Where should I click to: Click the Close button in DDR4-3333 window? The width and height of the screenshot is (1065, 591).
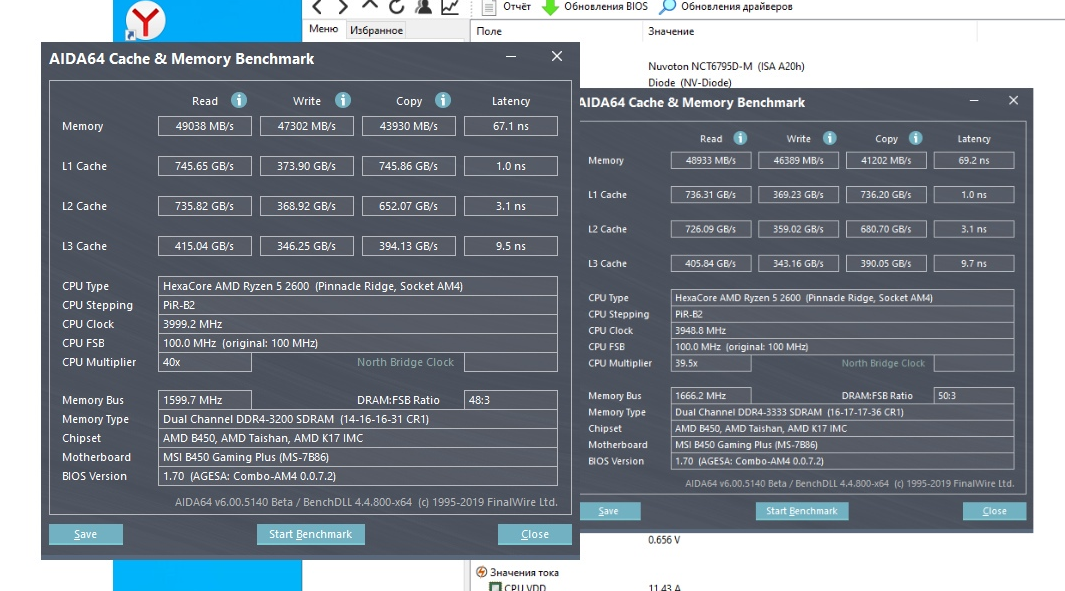[x=994, y=511]
